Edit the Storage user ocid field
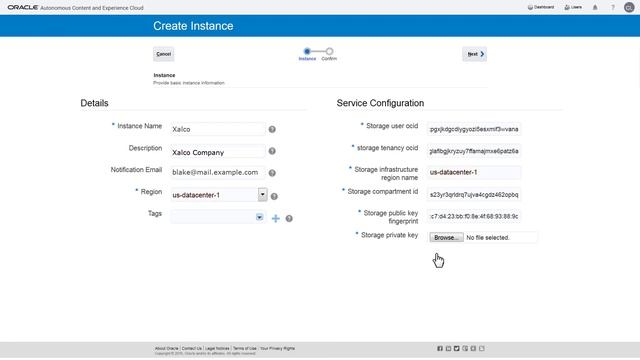The height and width of the screenshot is (360, 640). pos(474,129)
